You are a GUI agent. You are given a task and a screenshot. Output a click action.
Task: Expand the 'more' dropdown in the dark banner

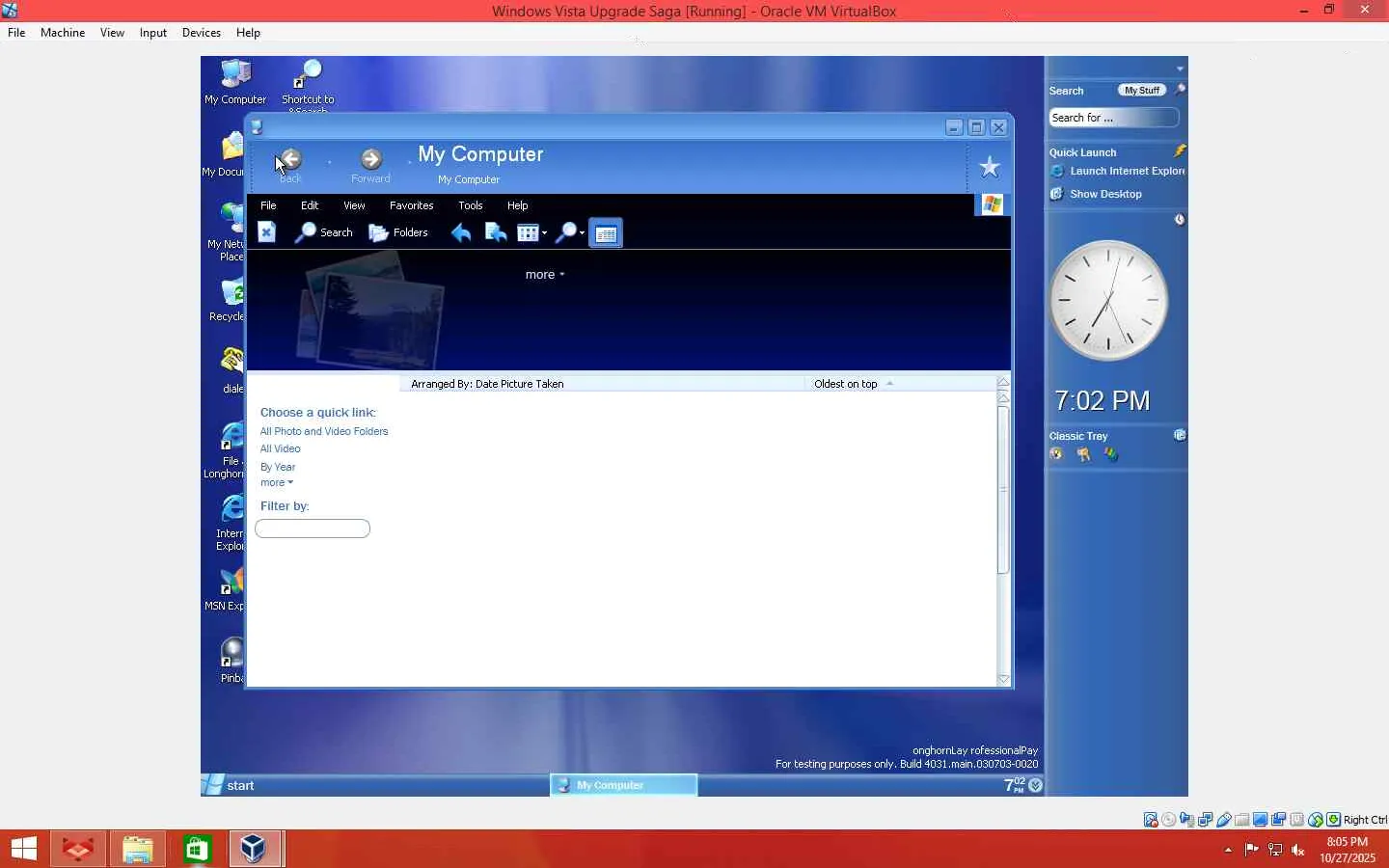[x=545, y=275]
